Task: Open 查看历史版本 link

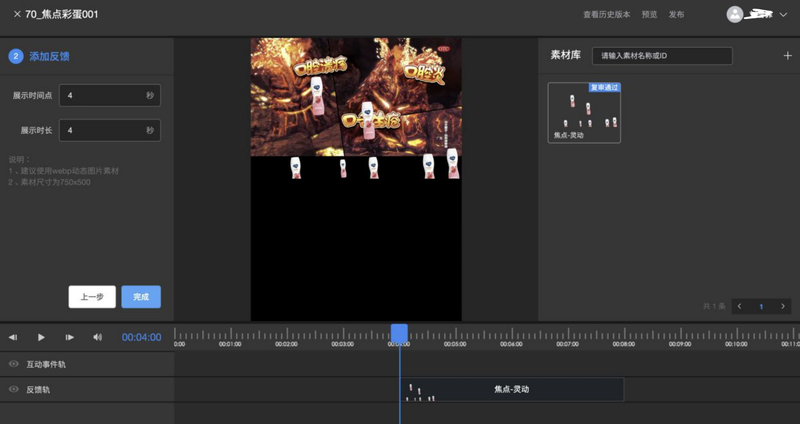Action: [x=607, y=15]
